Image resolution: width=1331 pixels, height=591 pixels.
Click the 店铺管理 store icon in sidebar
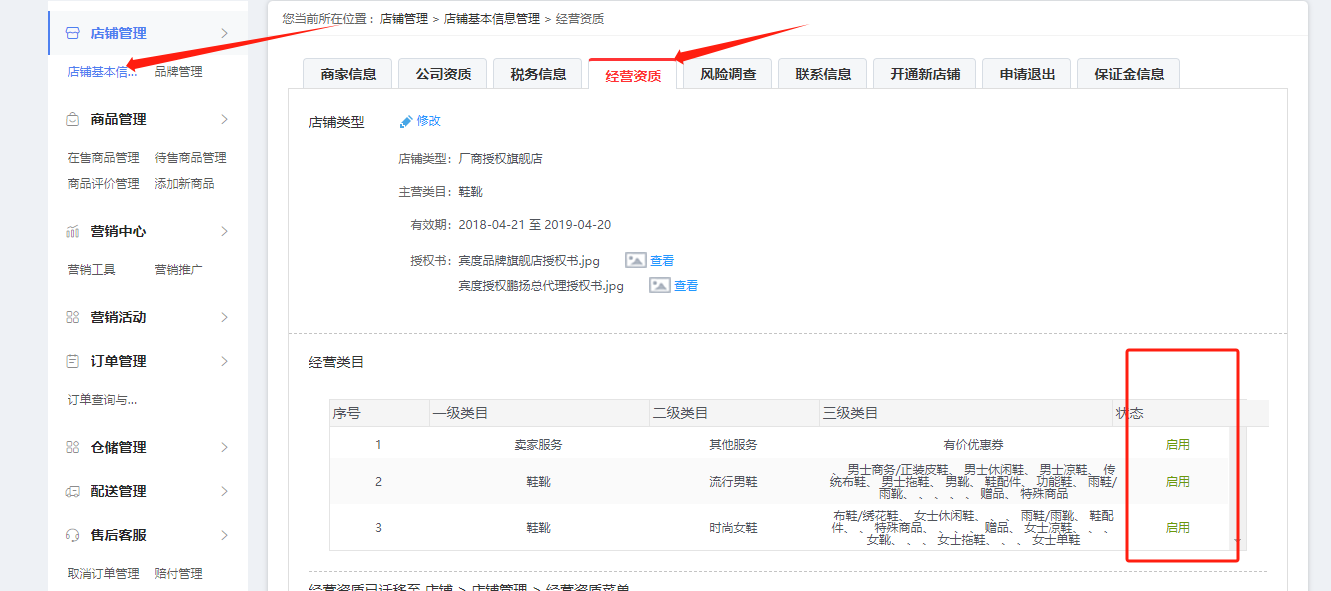(72, 33)
